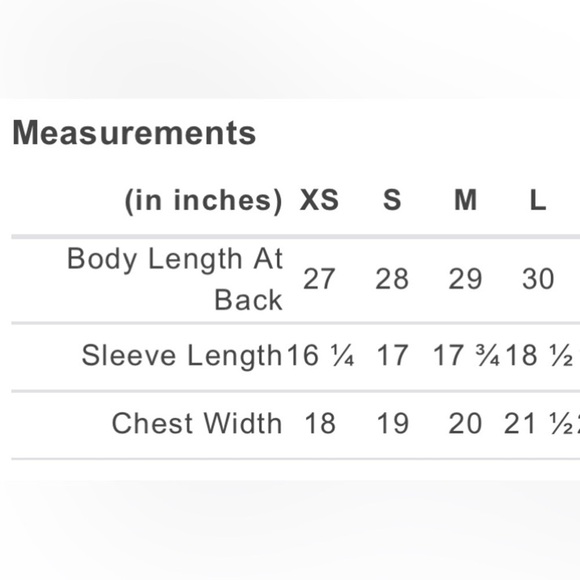Click body length value 29 for M

pos(465,279)
